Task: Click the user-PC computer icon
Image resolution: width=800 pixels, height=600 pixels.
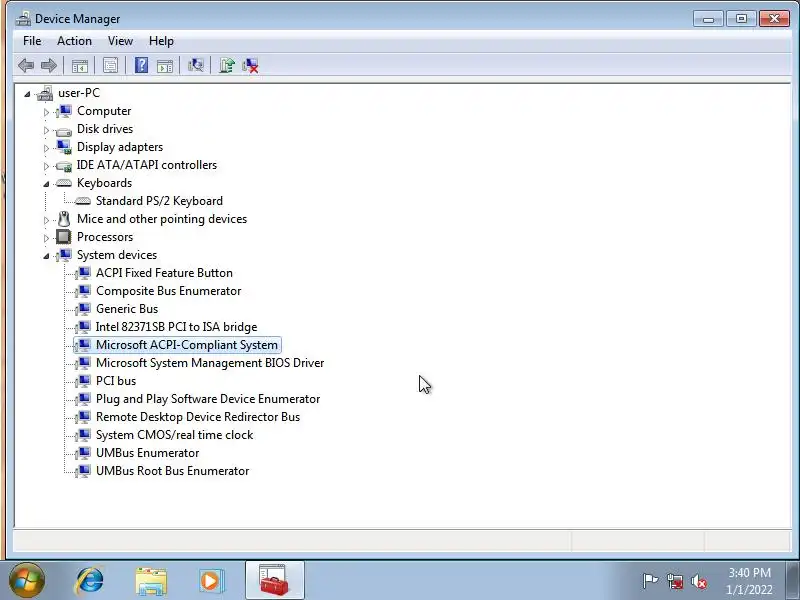Action: pyautogui.click(x=45, y=93)
